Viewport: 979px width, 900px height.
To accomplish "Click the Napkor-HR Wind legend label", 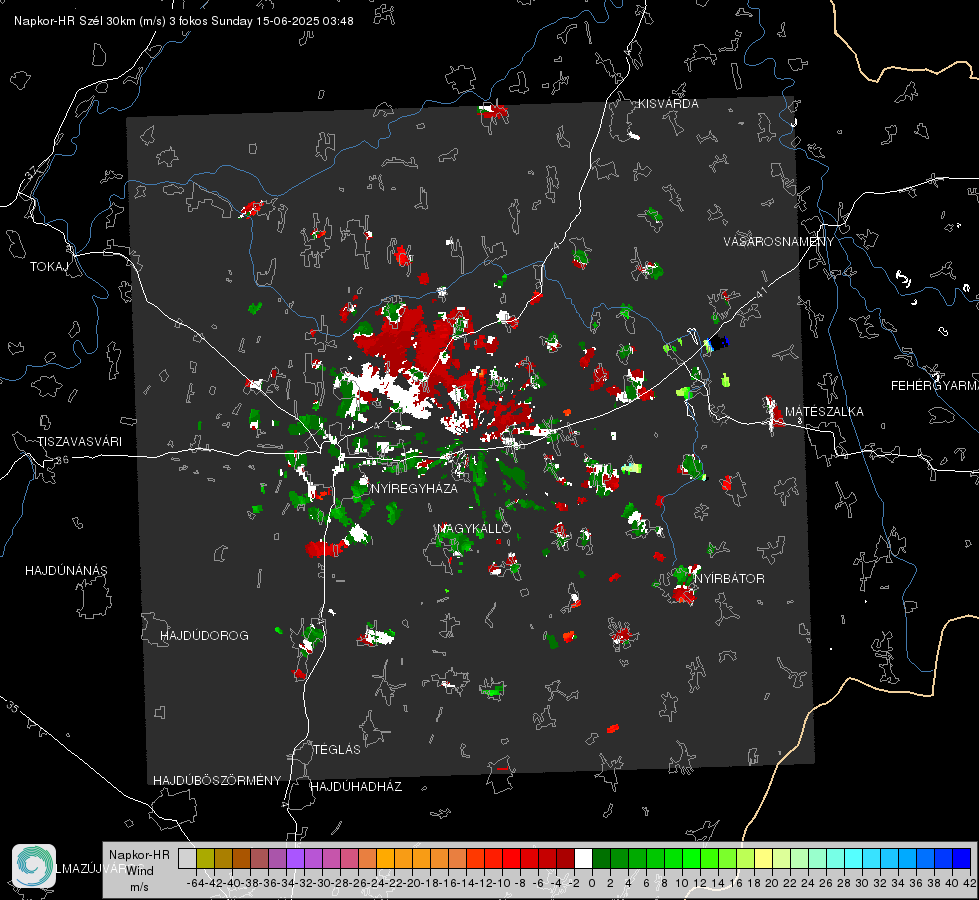I will 139,863.
